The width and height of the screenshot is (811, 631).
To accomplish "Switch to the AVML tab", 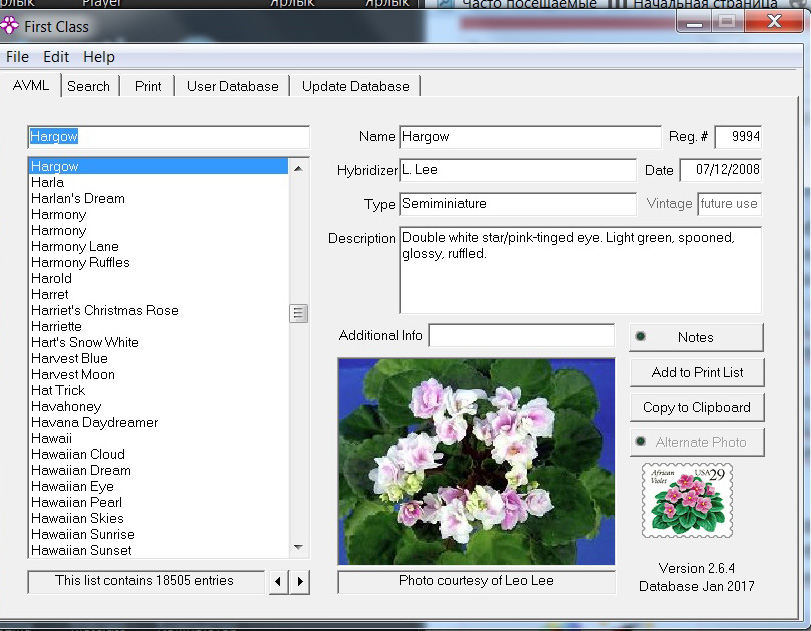I will (x=31, y=85).
